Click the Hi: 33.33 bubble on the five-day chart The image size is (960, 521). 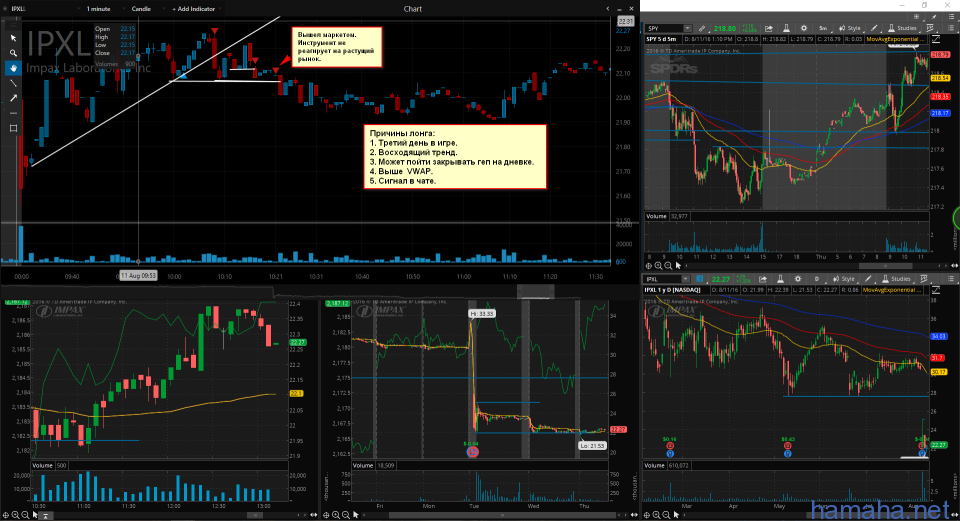pos(482,313)
